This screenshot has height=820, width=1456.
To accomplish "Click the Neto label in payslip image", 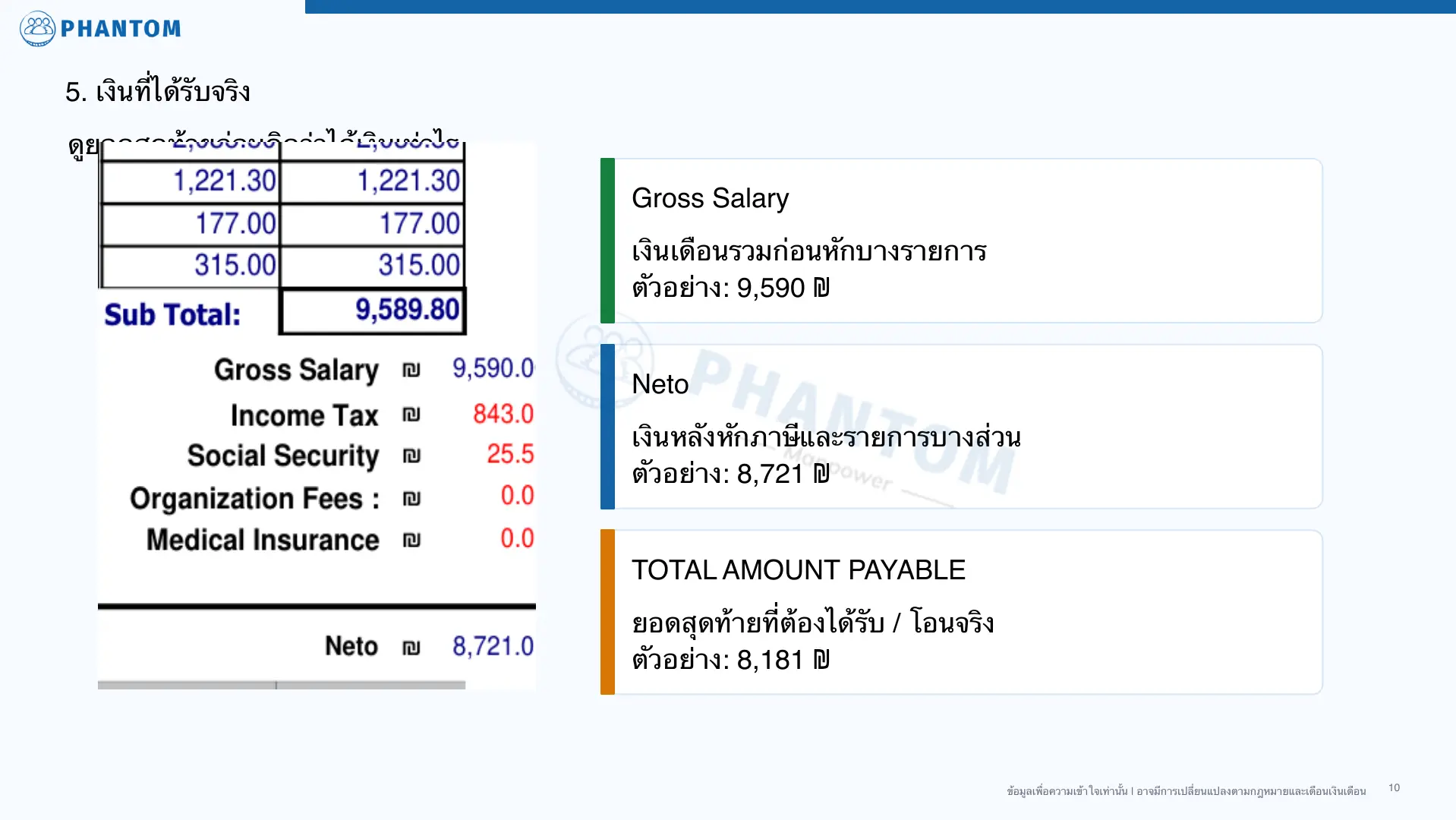I will (351, 646).
